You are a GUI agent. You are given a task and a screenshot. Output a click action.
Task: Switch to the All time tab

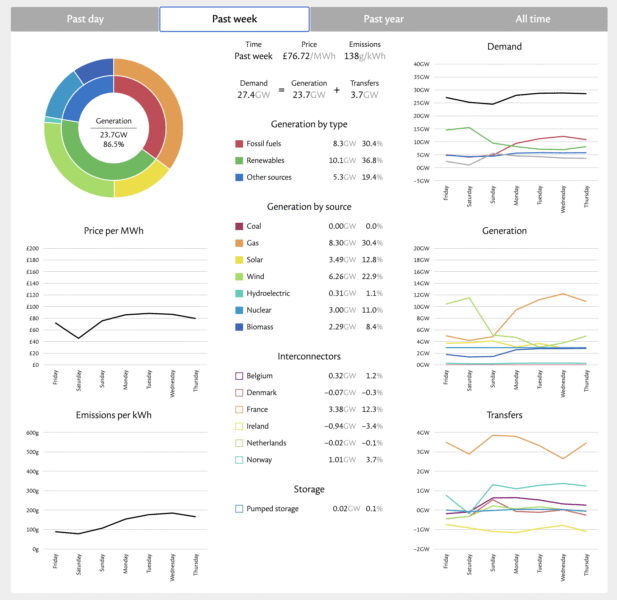pyautogui.click(x=533, y=19)
